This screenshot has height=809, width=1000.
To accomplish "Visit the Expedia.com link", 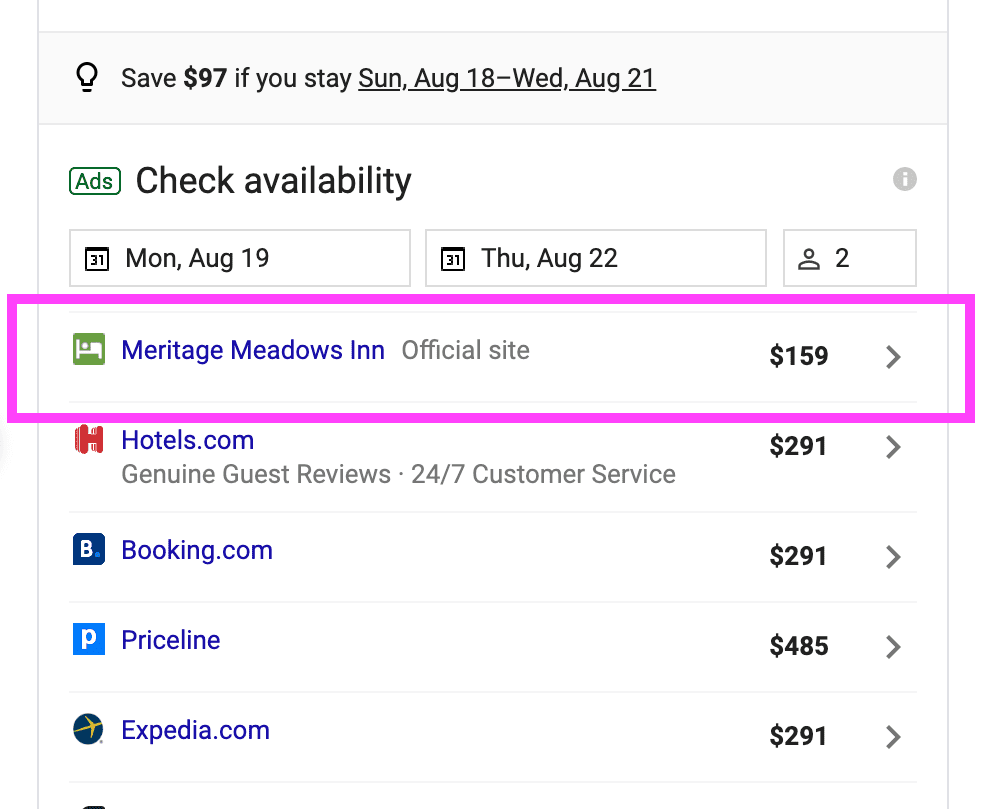I will [195, 730].
